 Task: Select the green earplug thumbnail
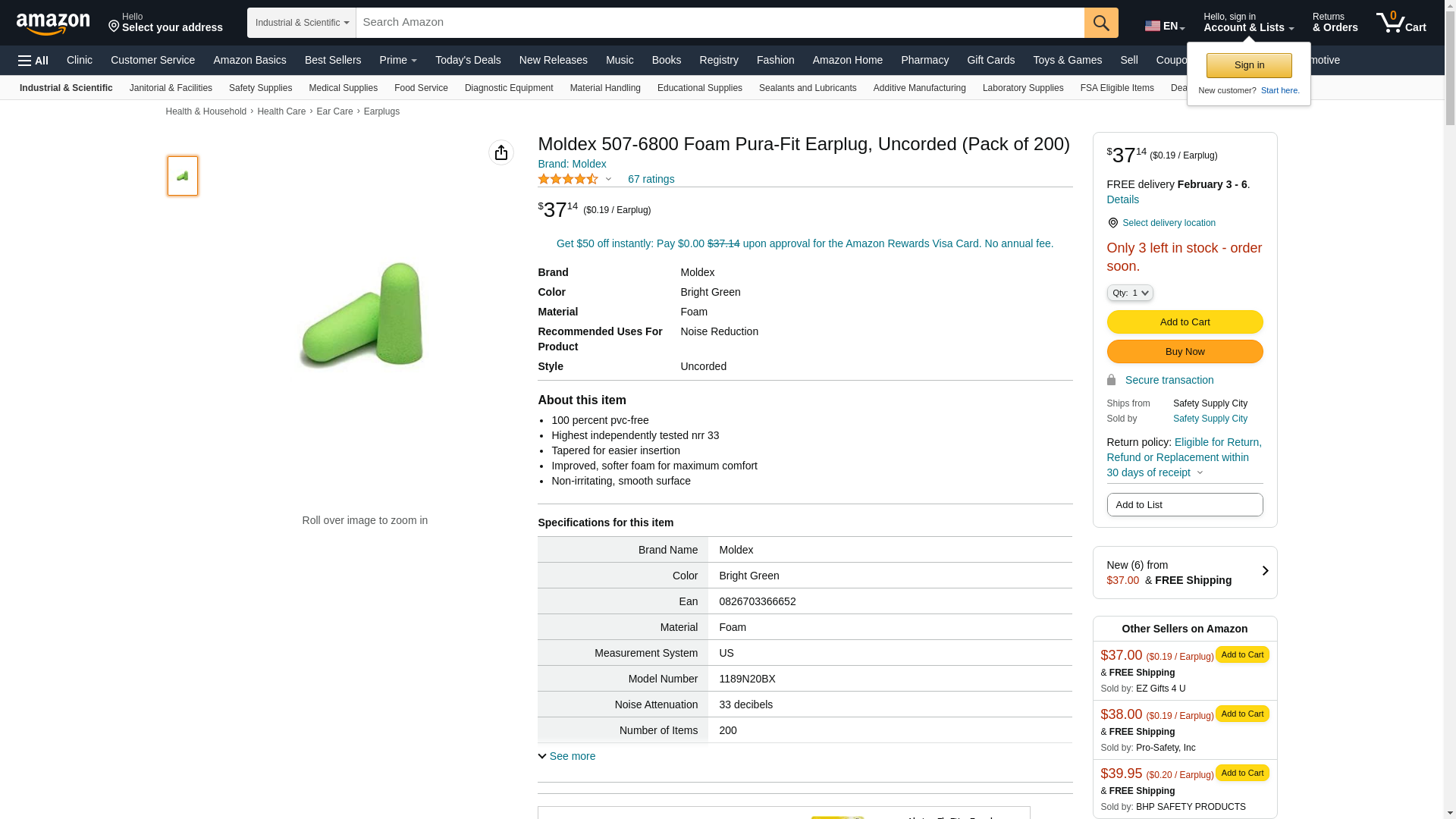[x=183, y=176]
